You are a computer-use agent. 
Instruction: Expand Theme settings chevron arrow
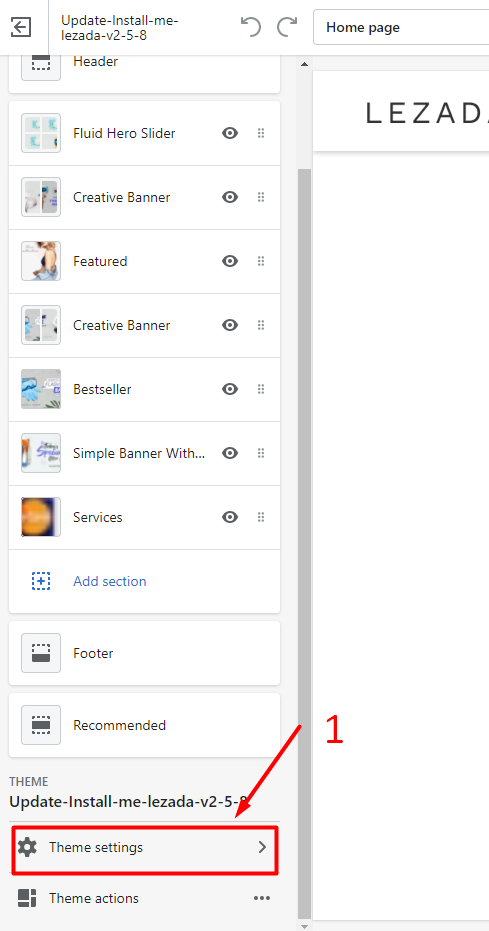point(262,847)
